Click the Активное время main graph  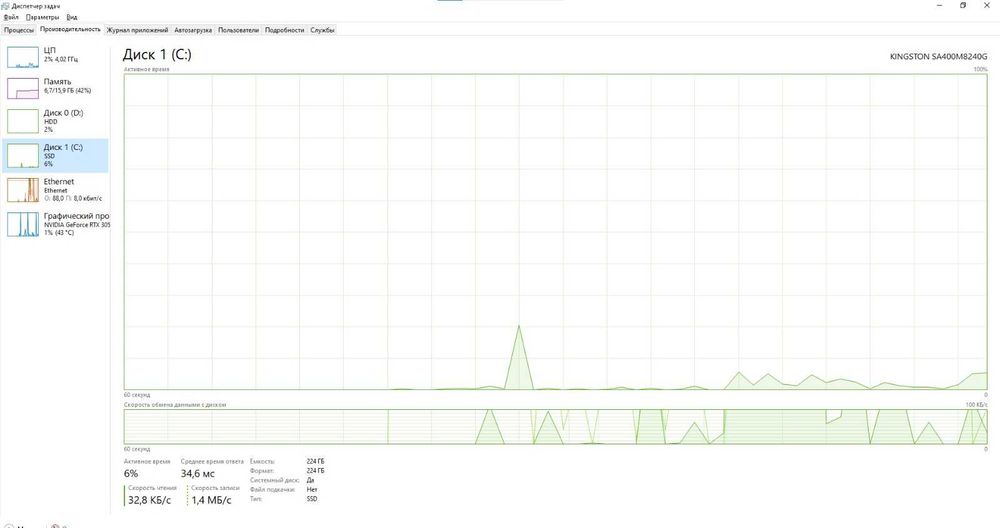click(x=555, y=231)
